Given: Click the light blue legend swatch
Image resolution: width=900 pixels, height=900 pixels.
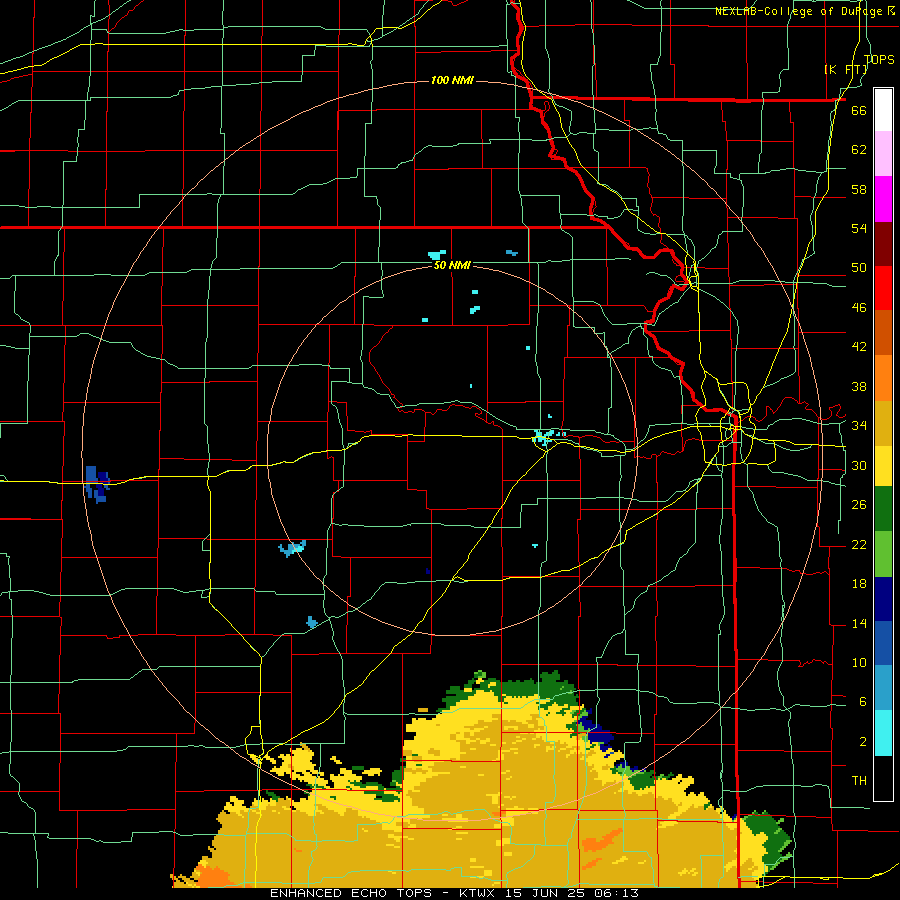Looking at the screenshot, I should tap(883, 688).
